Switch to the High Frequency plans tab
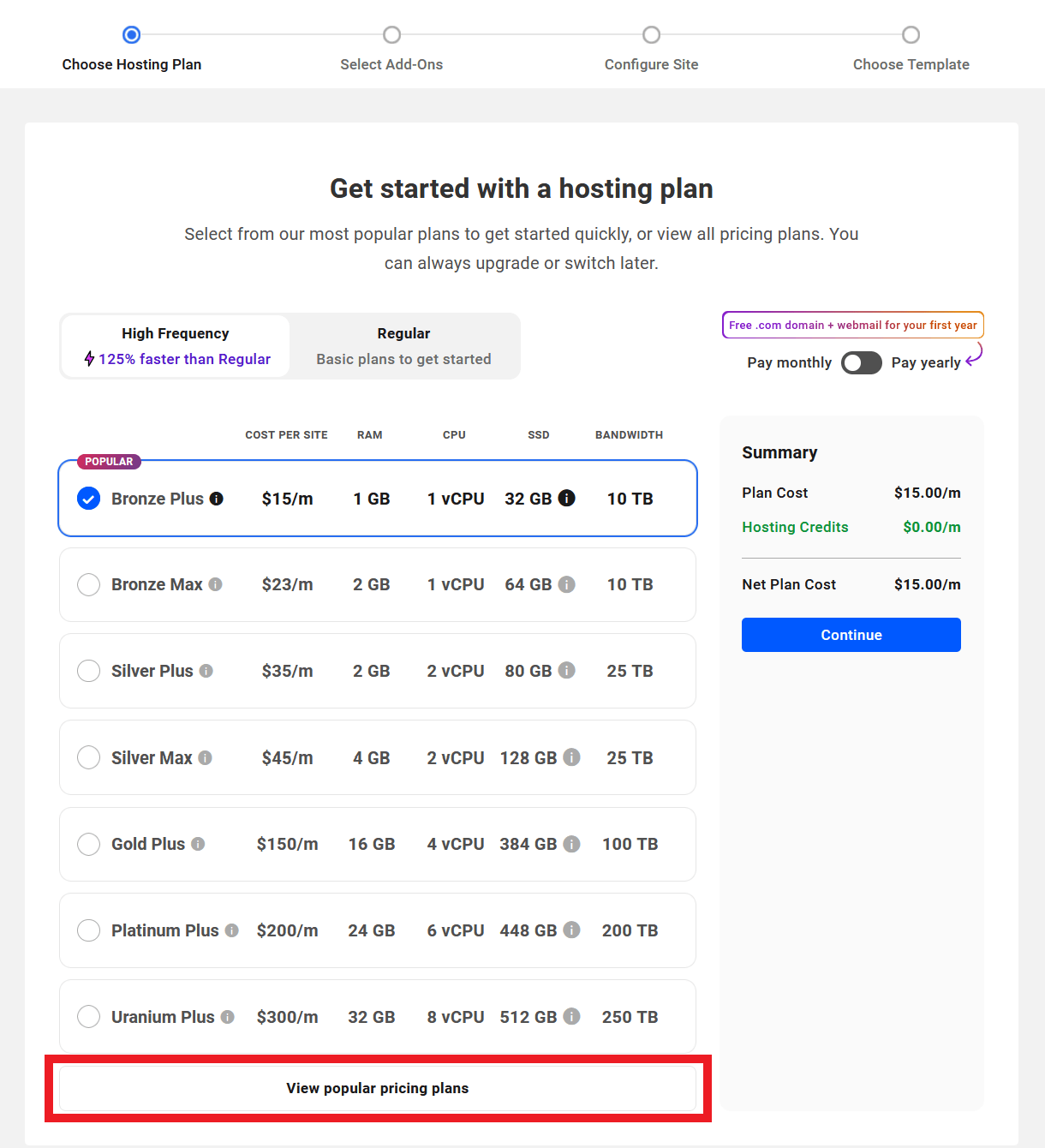The image size is (1045, 1148). point(176,346)
